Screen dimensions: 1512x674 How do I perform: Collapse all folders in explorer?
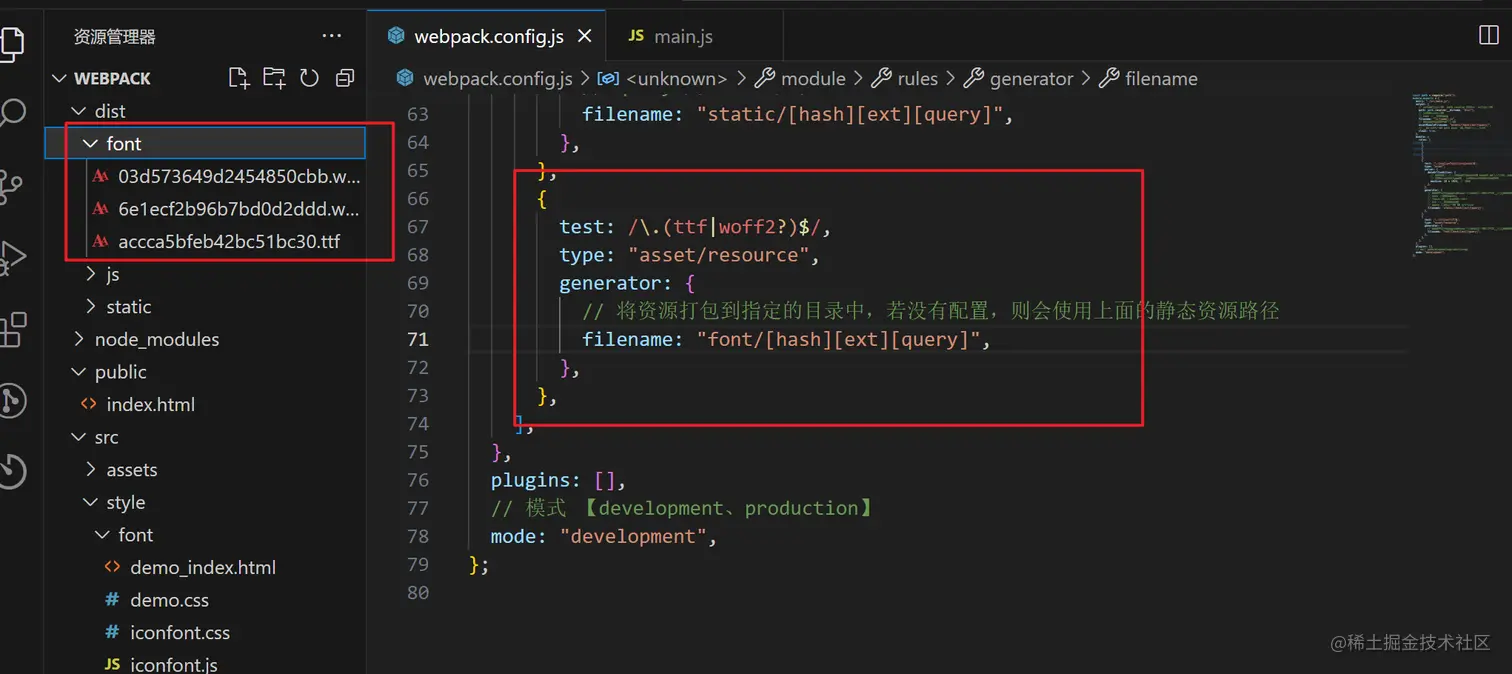click(x=345, y=78)
